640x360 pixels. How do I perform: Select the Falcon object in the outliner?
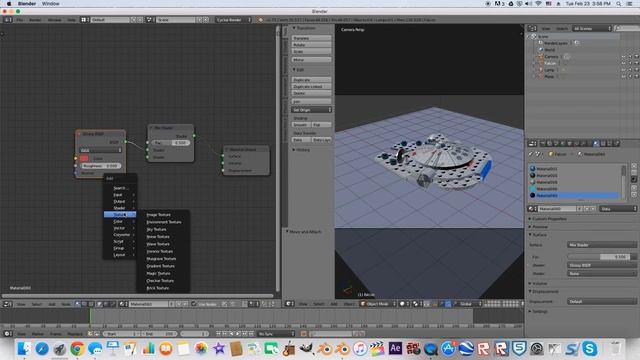tap(550, 63)
